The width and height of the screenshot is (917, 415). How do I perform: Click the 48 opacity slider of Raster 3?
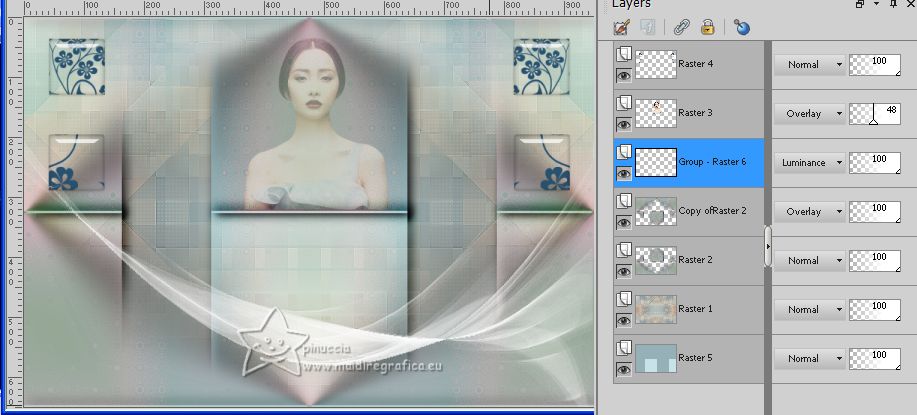tap(875, 114)
